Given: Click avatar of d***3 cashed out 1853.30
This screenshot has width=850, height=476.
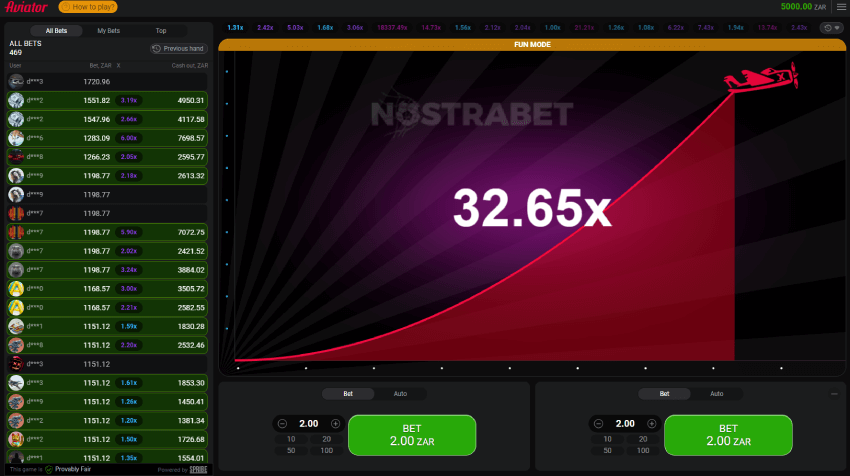Looking at the screenshot, I should coord(16,383).
